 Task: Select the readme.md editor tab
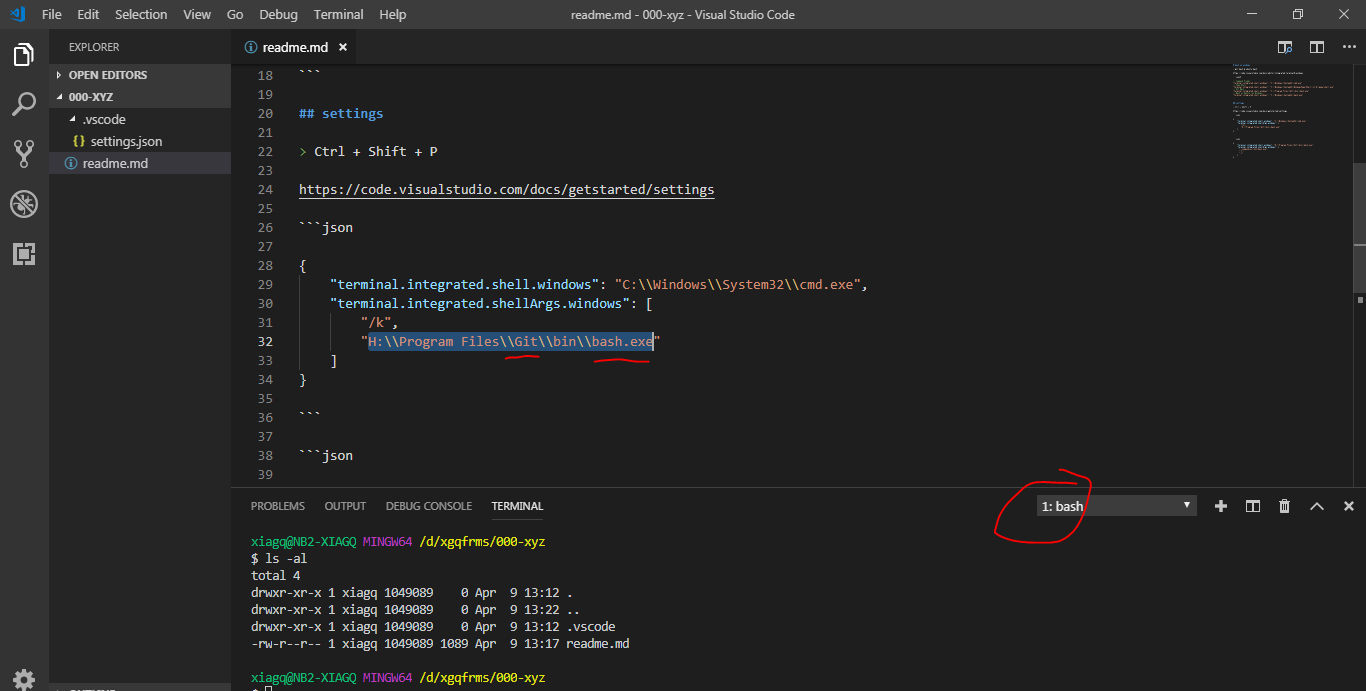(295, 47)
